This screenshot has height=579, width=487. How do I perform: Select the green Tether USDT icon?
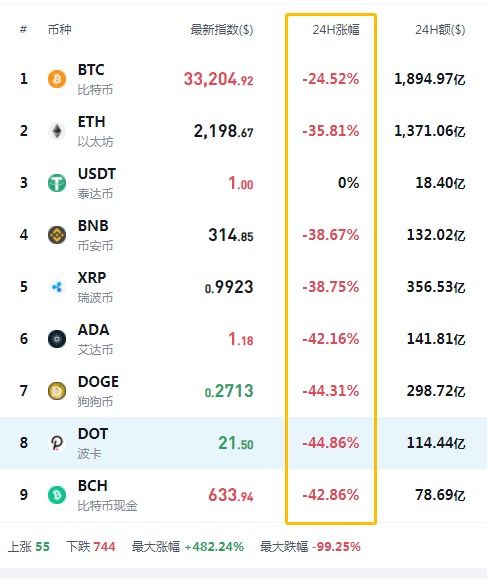(x=57, y=183)
